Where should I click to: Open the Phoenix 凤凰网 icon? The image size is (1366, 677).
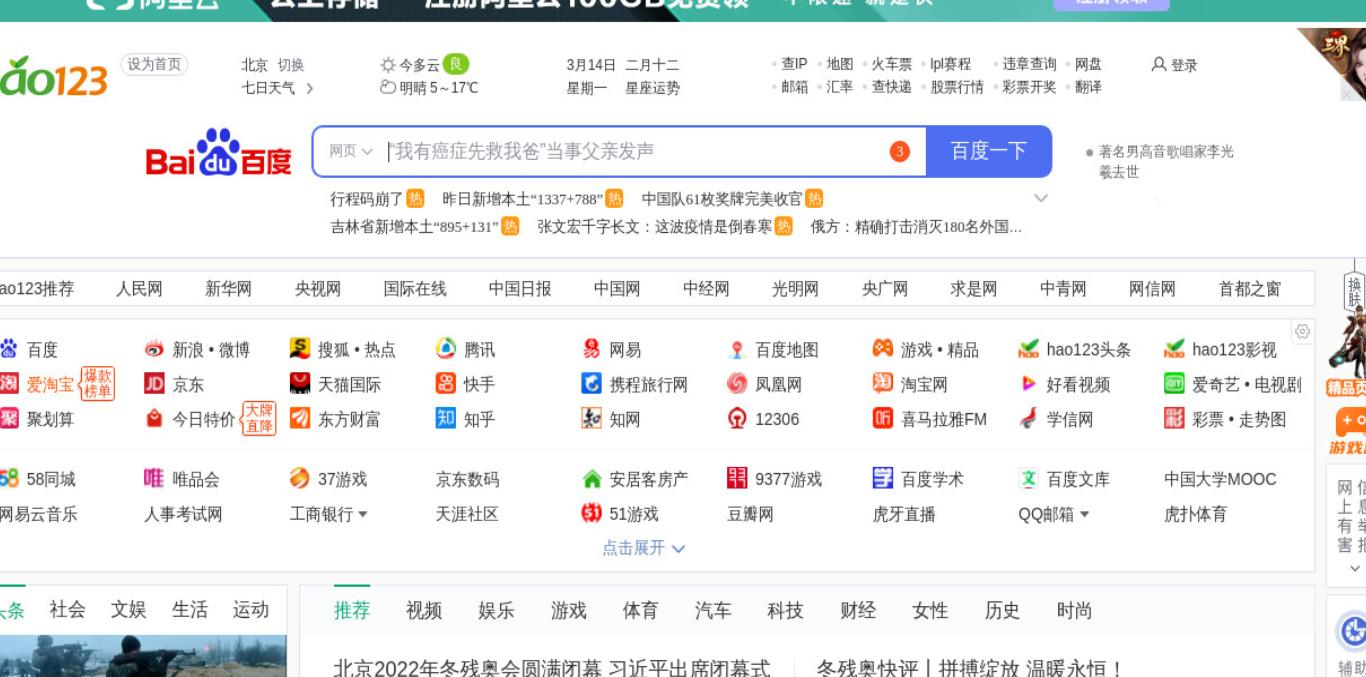click(x=738, y=384)
